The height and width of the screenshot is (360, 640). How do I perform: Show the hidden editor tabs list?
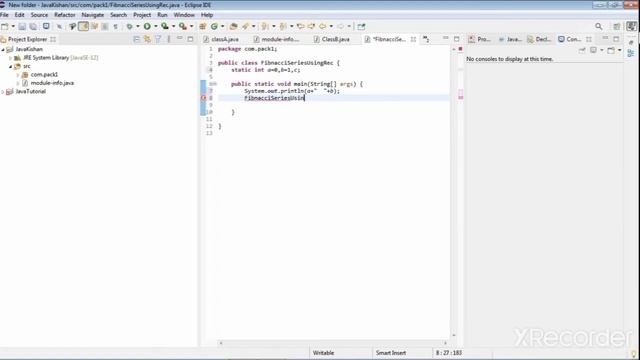click(x=426, y=39)
